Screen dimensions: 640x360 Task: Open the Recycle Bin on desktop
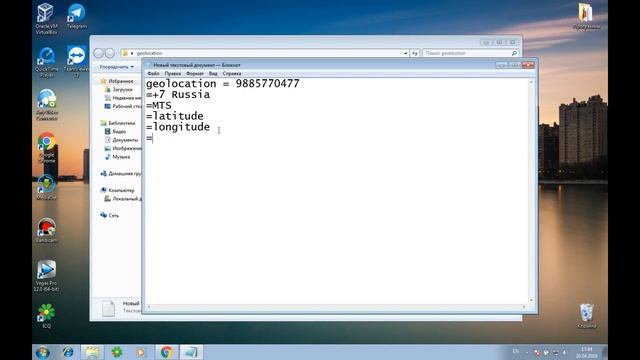click(x=587, y=316)
